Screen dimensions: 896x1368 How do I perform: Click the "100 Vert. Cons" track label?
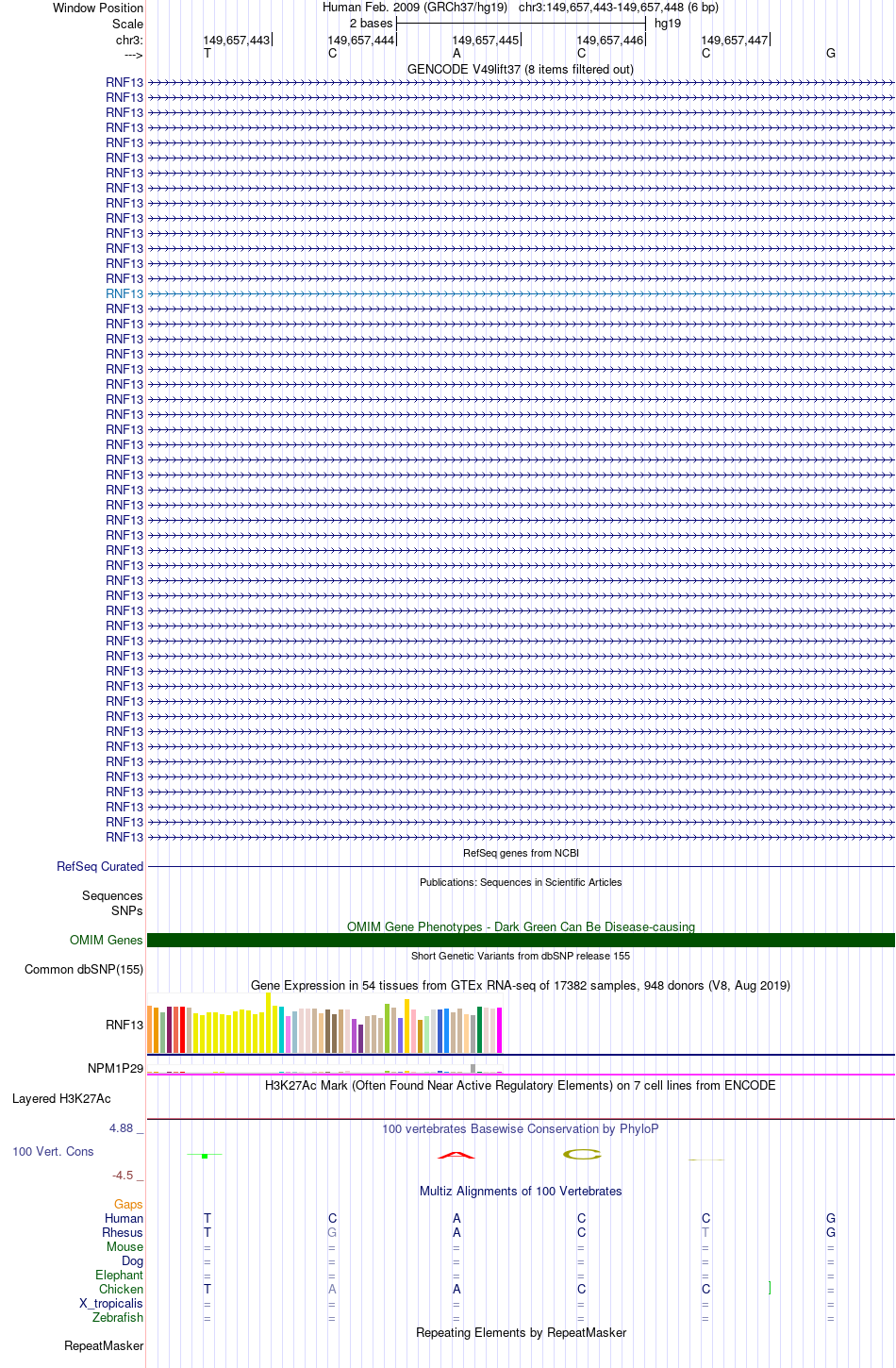point(53,1151)
